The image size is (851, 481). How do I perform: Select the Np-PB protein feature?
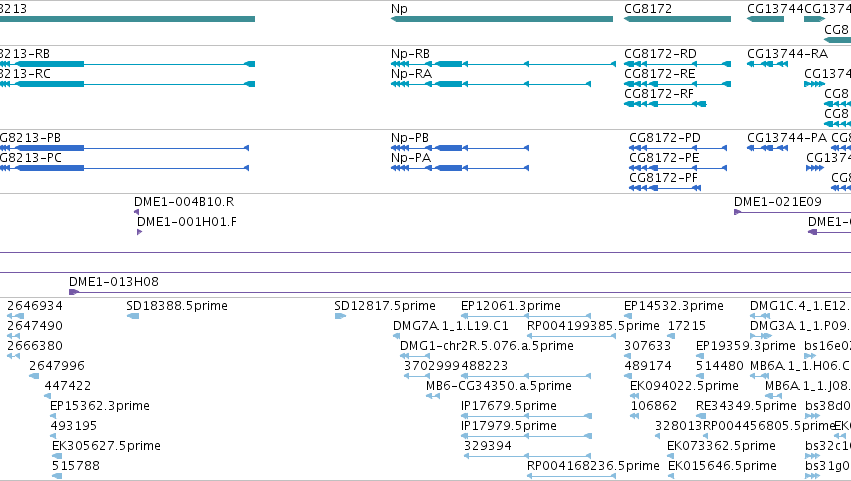(x=460, y=148)
